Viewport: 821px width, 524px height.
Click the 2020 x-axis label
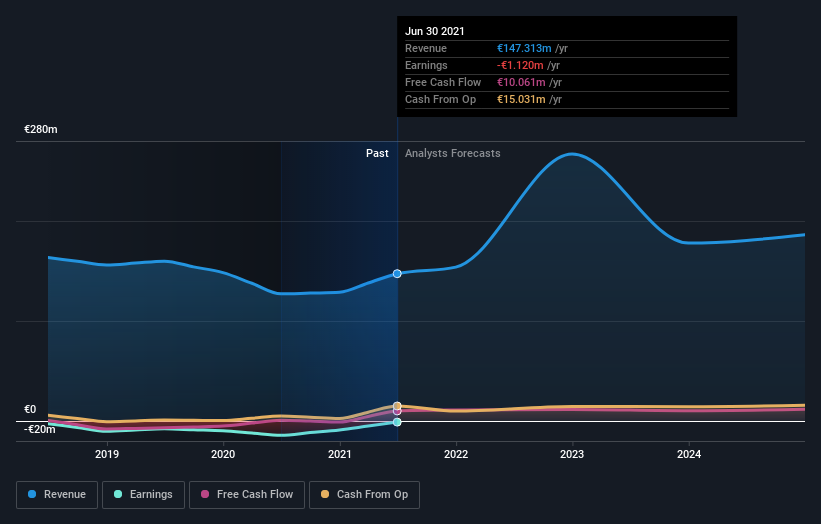point(223,454)
